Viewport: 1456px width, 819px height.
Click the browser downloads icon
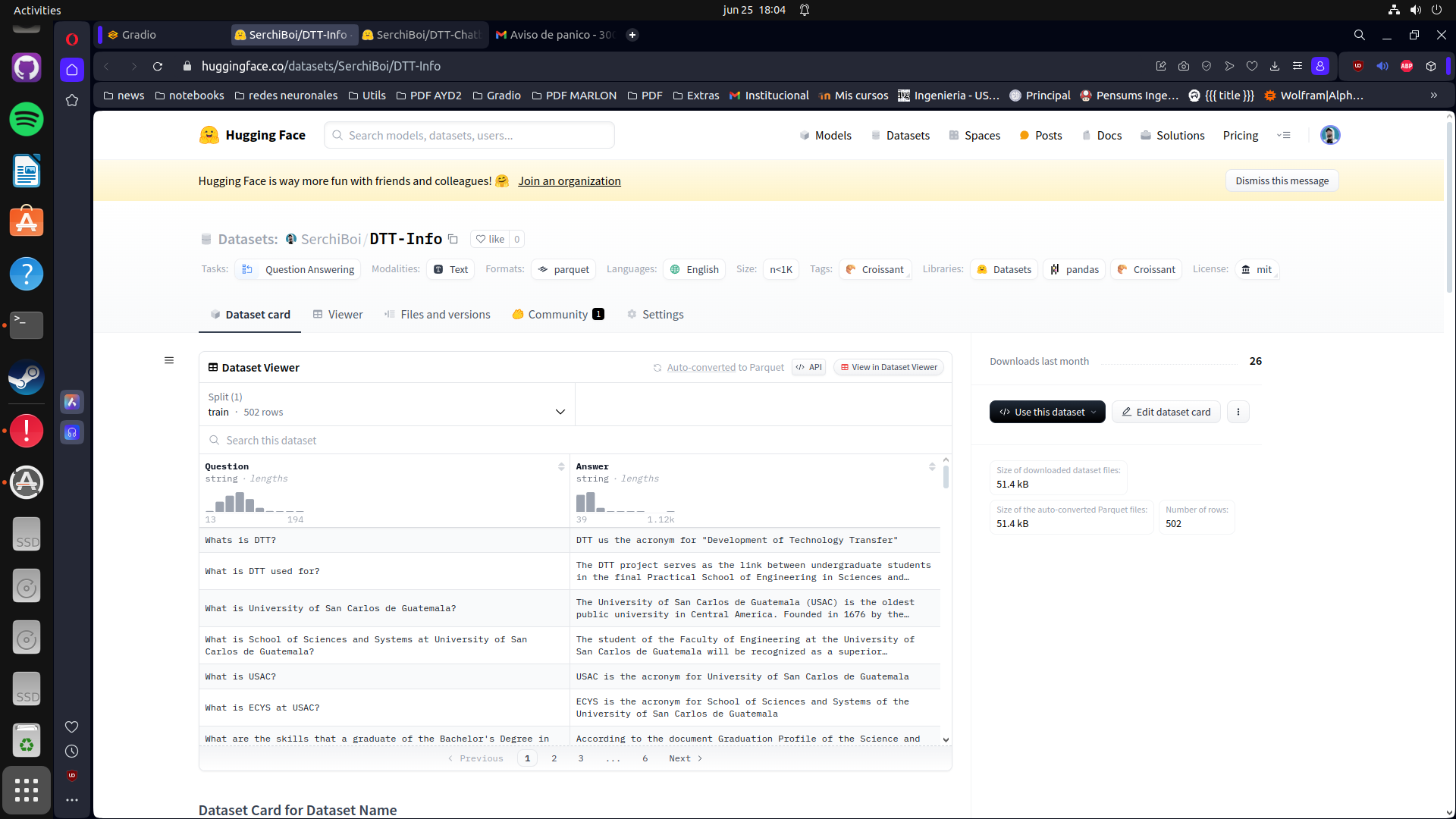coord(1275,66)
